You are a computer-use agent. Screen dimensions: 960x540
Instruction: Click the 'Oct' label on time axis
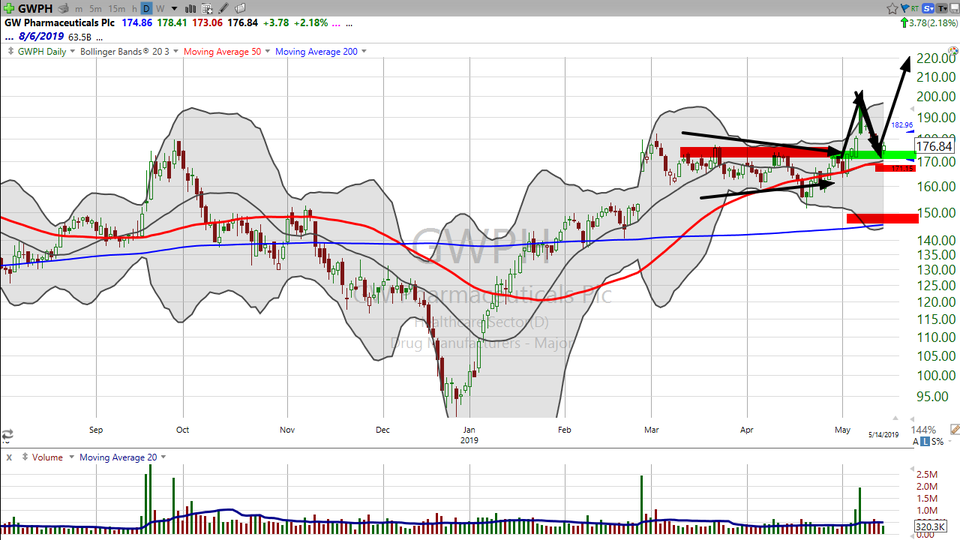[x=182, y=430]
